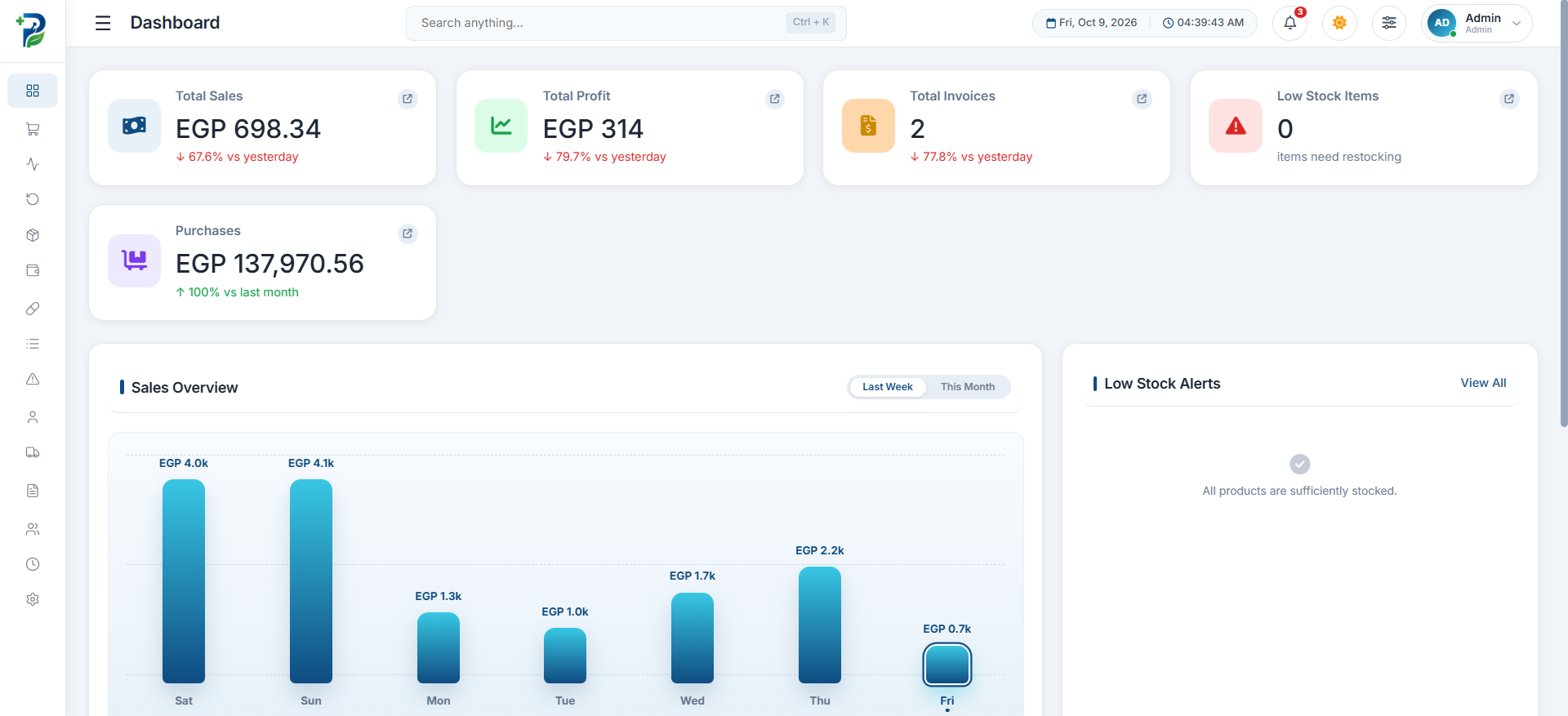This screenshot has height=716, width=1568.
Task: Open Total Sales card external link
Action: [408, 99]
